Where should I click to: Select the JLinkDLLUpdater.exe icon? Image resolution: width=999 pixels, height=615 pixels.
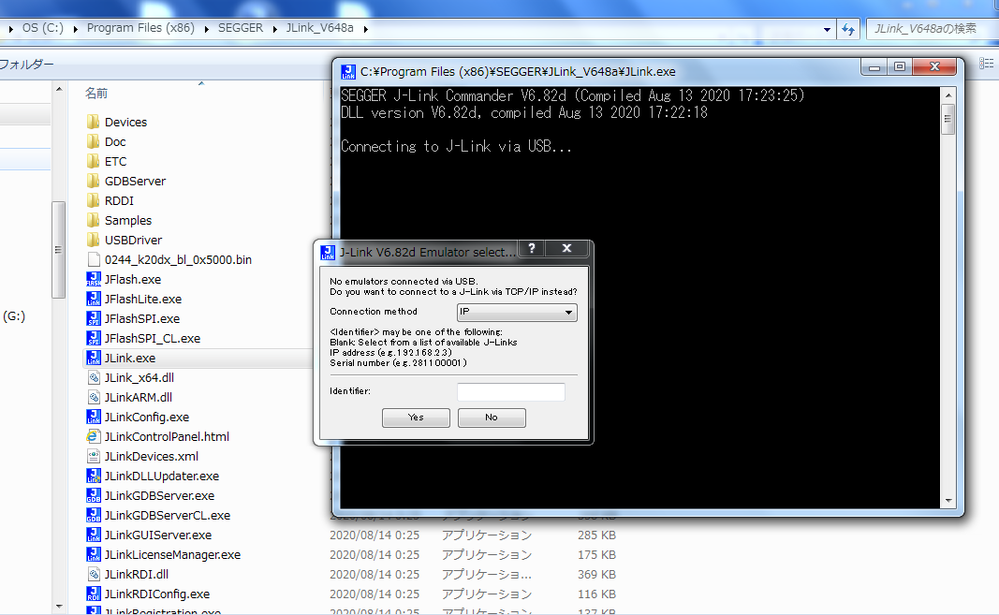pos(93,476)
